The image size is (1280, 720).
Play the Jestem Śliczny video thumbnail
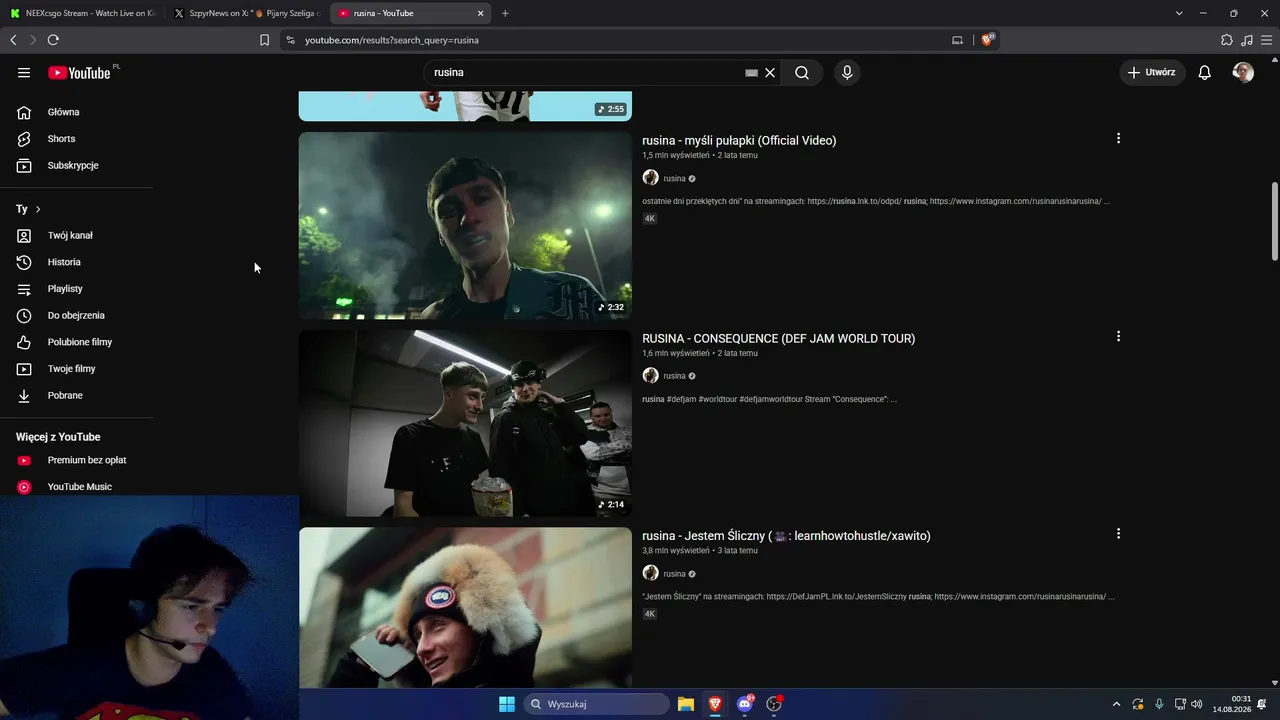pos(465,607)
